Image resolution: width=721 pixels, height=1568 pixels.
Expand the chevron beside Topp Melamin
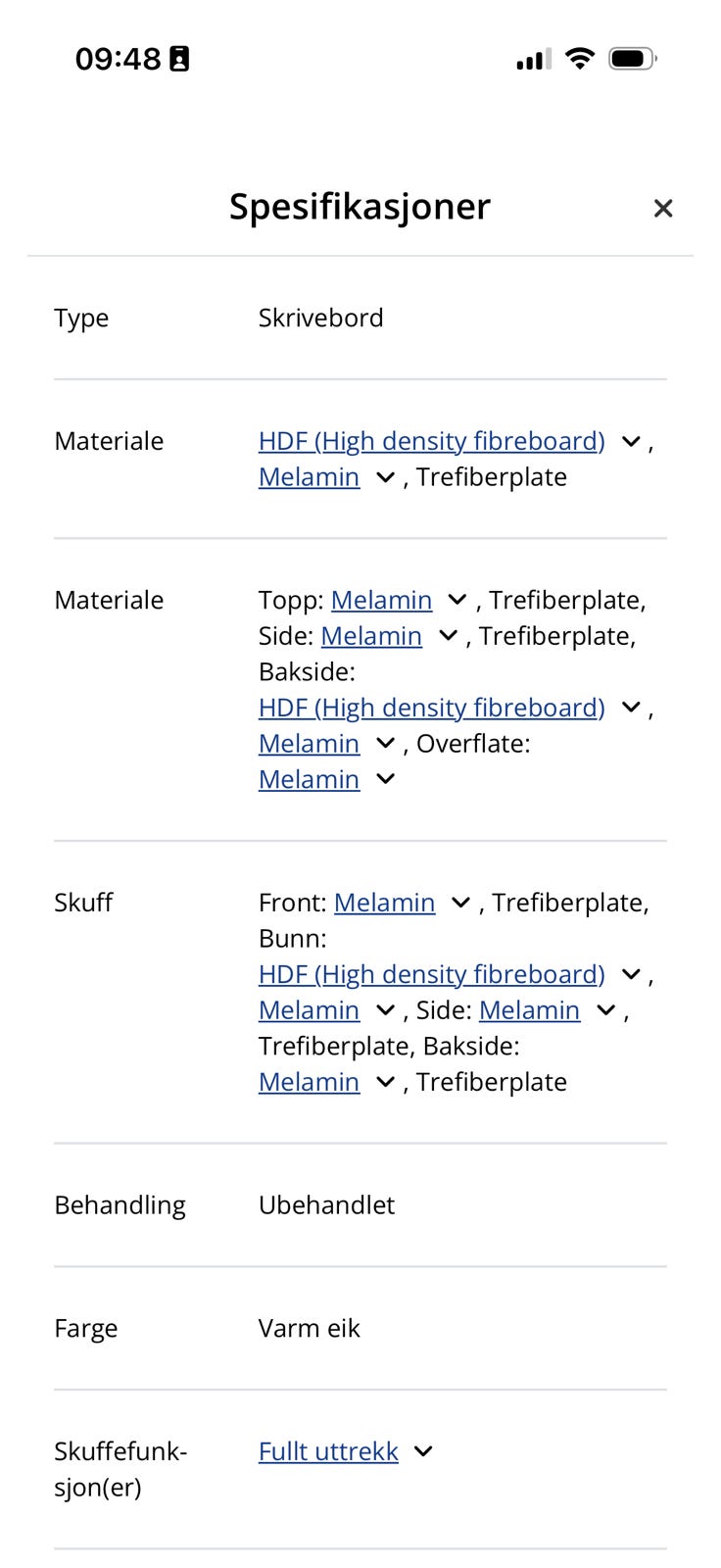click(x=457, y=600)
